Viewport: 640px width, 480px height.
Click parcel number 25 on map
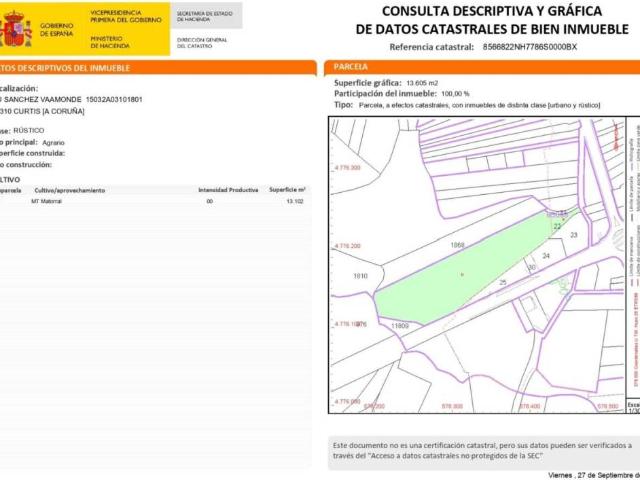point(503,282)
